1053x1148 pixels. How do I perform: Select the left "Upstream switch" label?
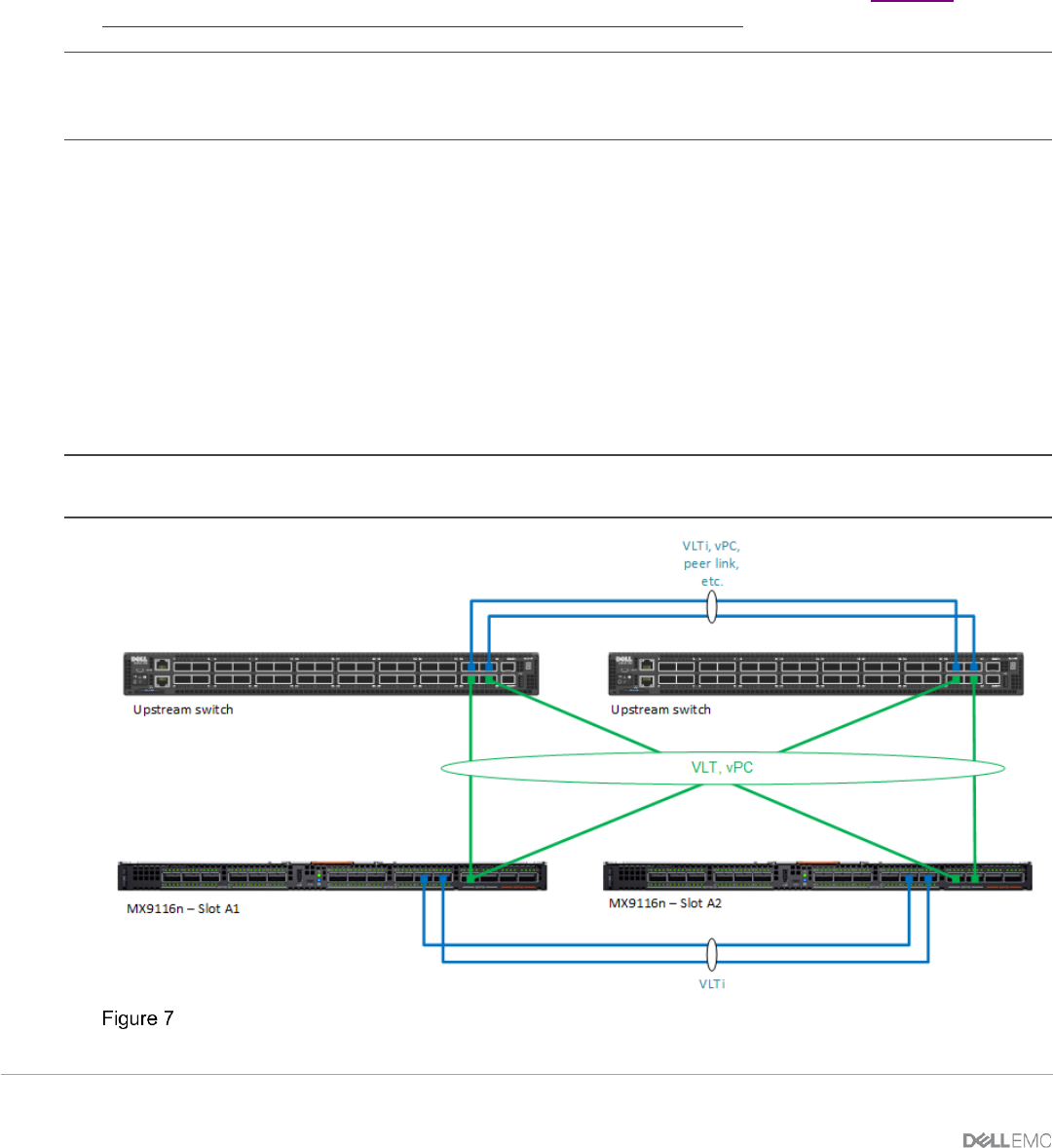(183, 709)
